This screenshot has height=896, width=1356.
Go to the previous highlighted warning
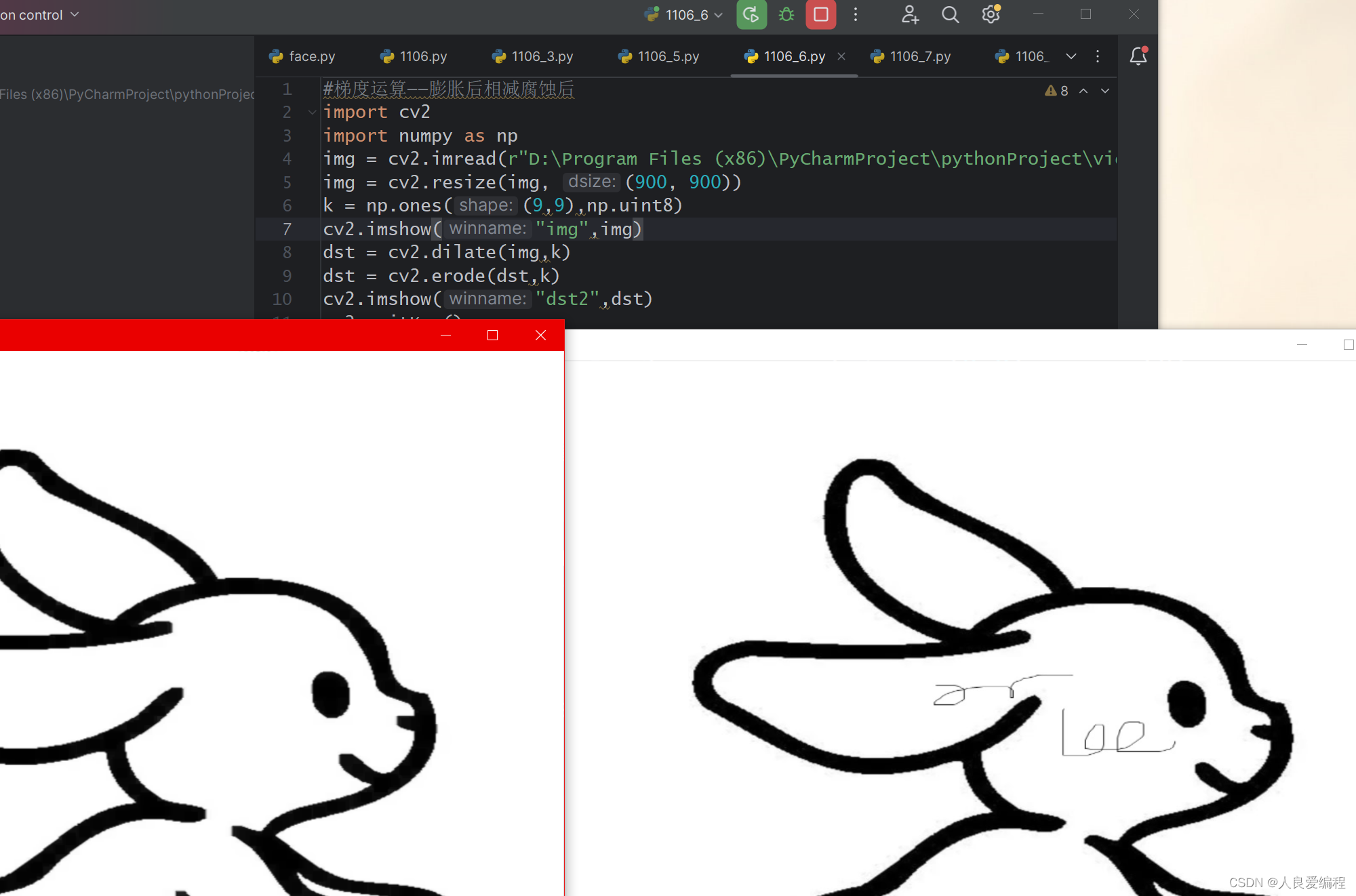(x=1083, y=91)
